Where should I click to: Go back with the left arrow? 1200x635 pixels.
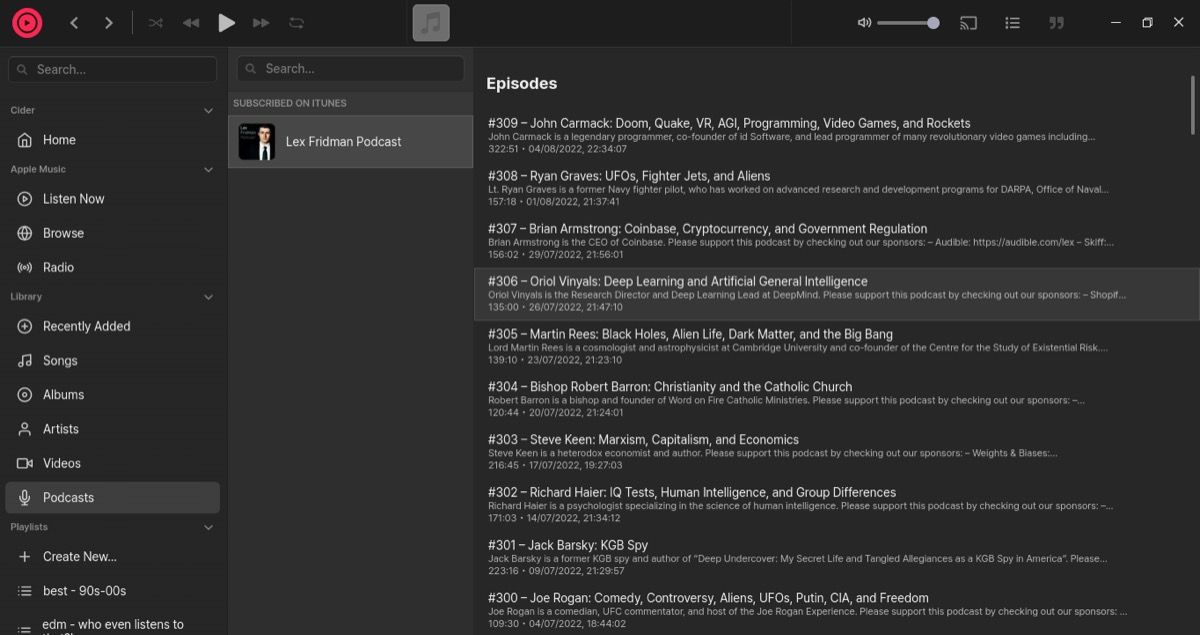[x=74, y=23]
